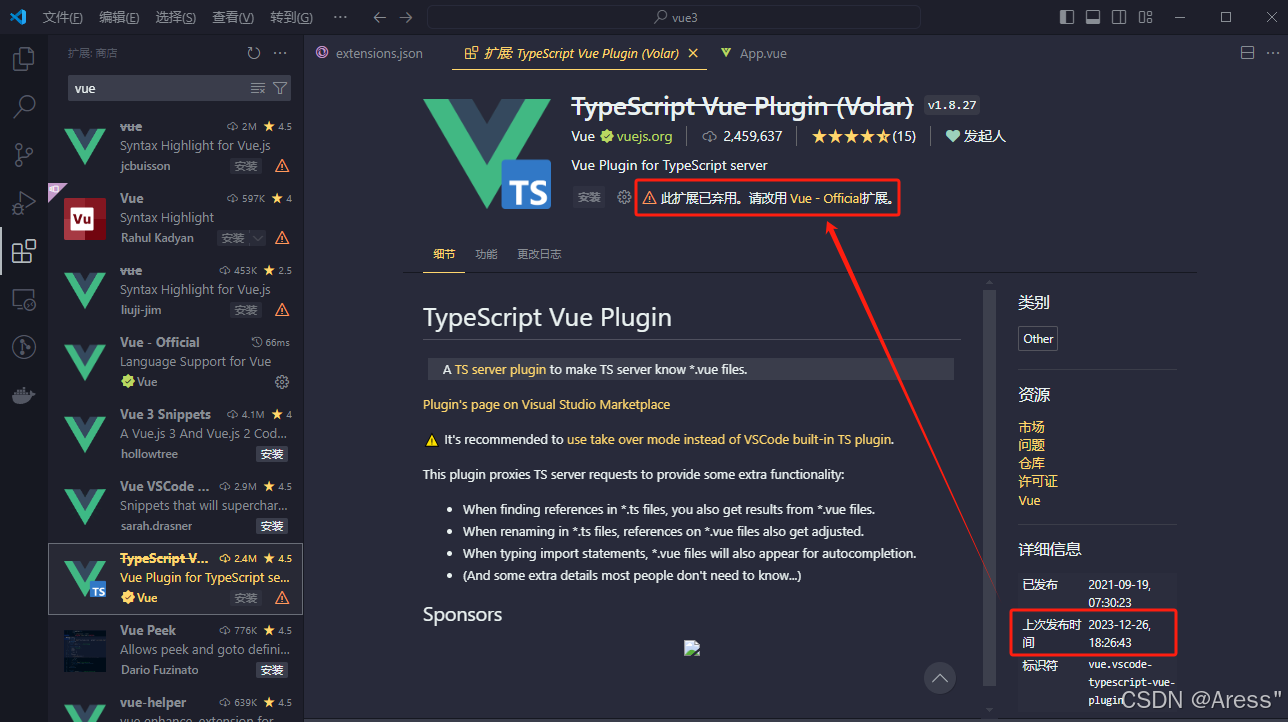The width and height of the screenshot is (1288, 722).
Task: Open the 选择(S) menu
Action: point(176,17)
